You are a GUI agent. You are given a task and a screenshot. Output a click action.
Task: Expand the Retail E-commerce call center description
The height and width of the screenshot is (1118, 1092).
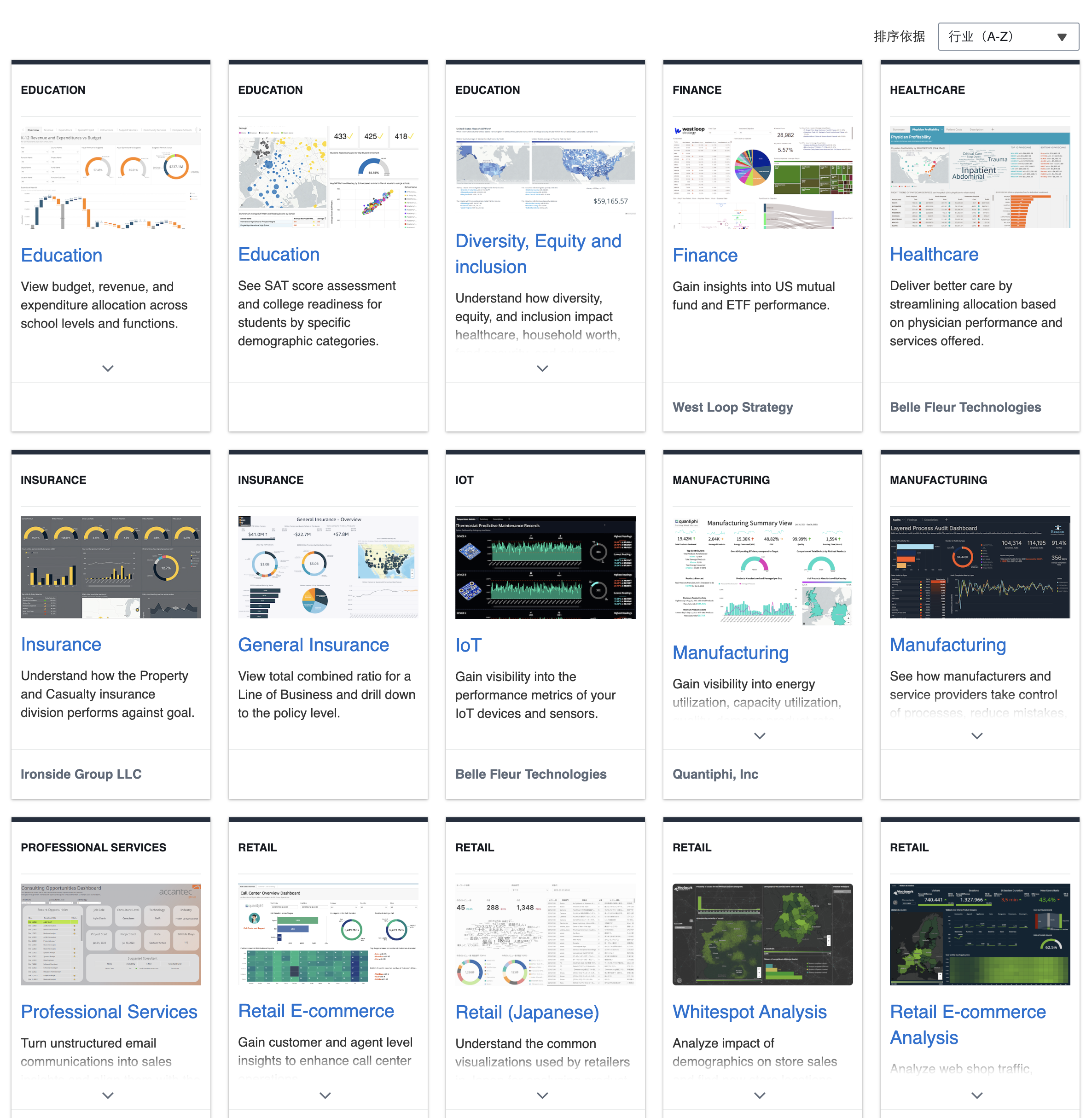[325, 1095]
